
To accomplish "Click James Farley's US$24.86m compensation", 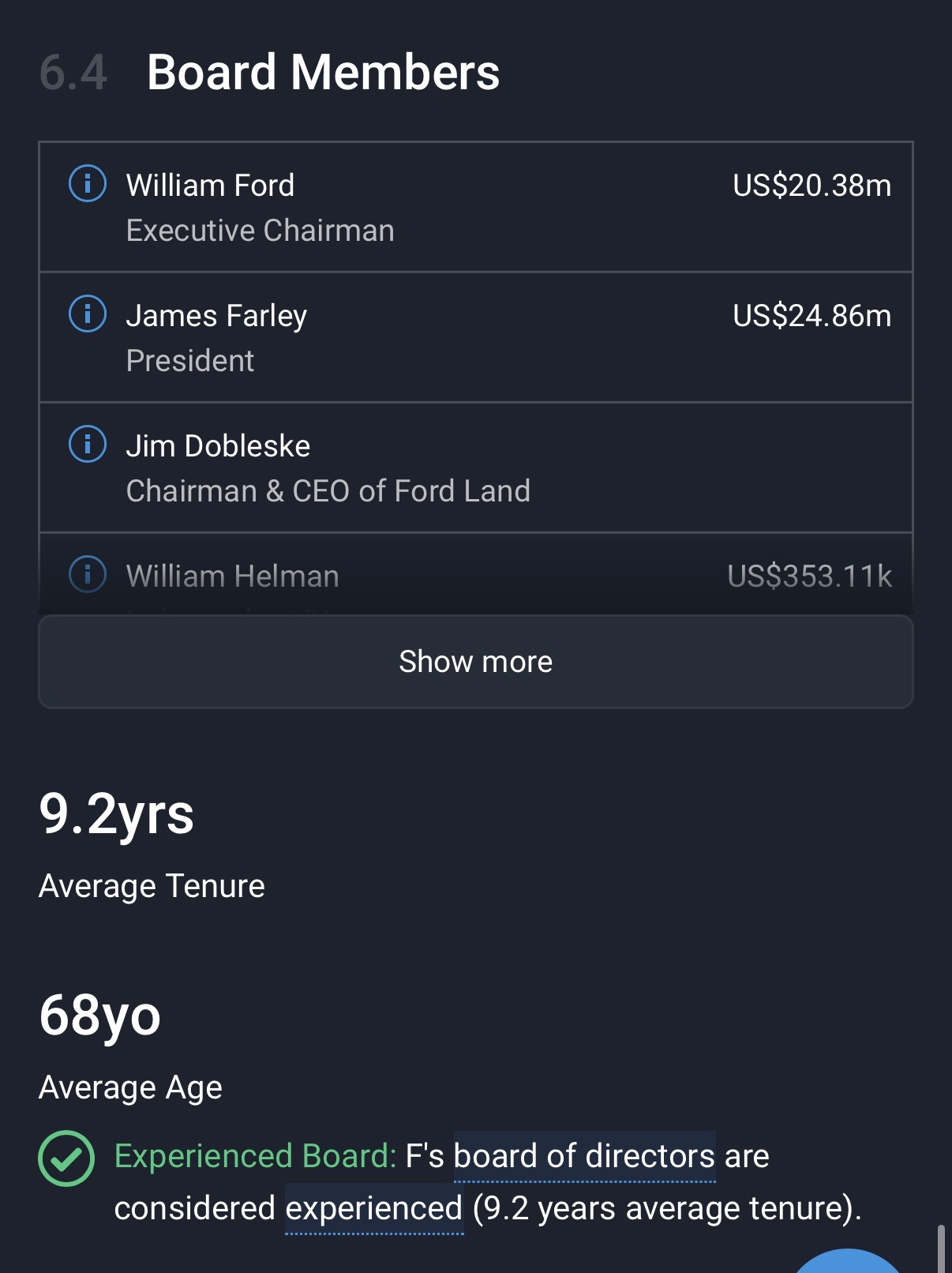I will click(x=811, y=316).
